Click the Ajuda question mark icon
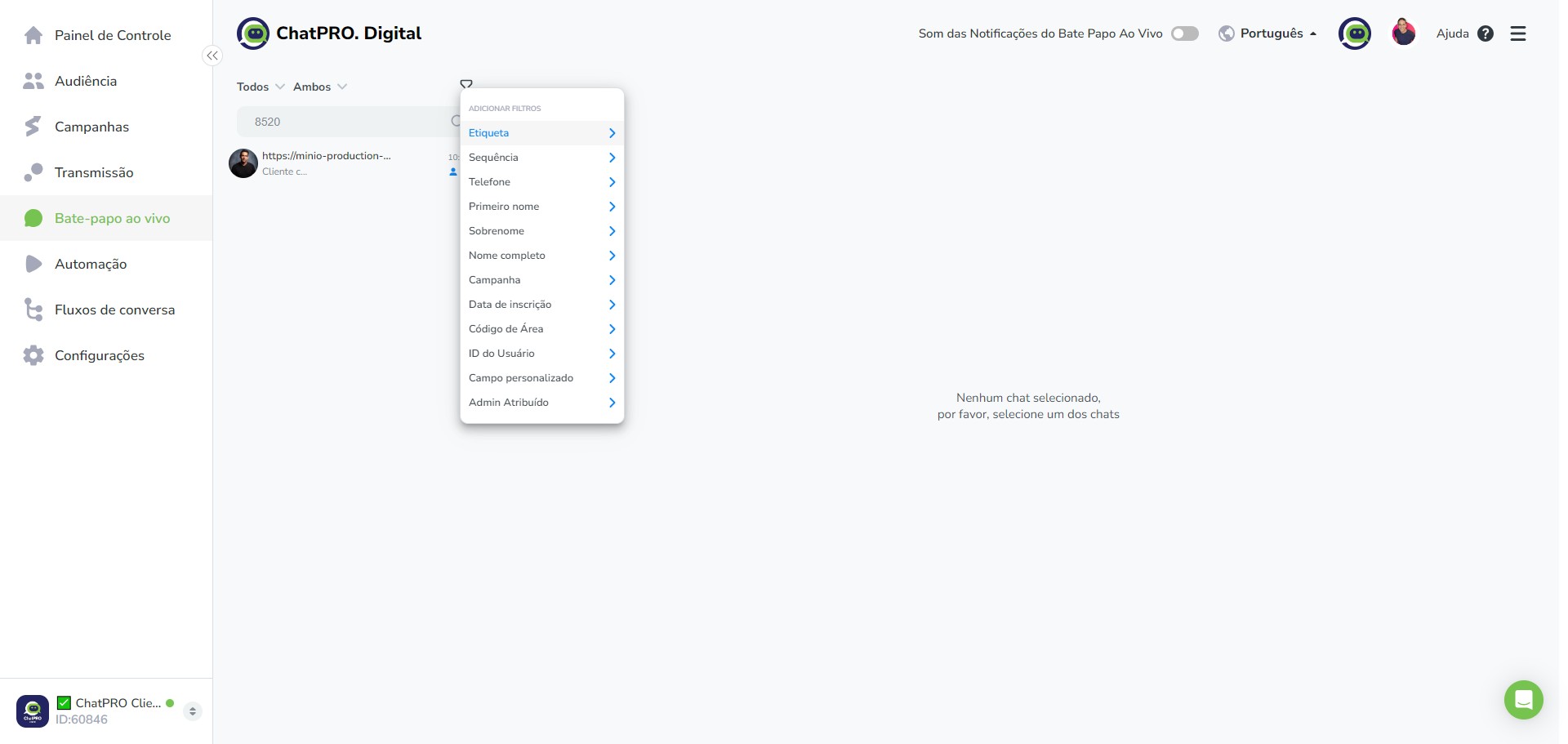 coord(1486,33)
